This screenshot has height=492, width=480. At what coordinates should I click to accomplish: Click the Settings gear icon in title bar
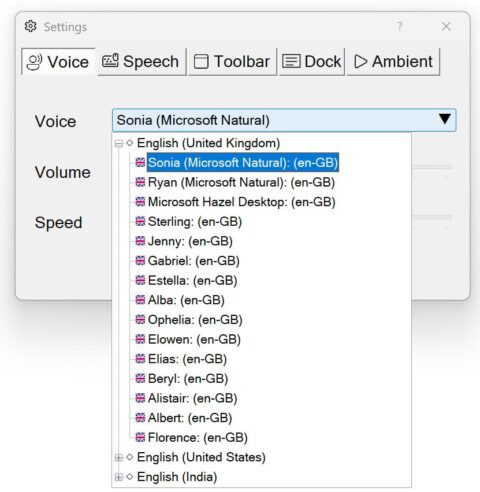point(31,26)
